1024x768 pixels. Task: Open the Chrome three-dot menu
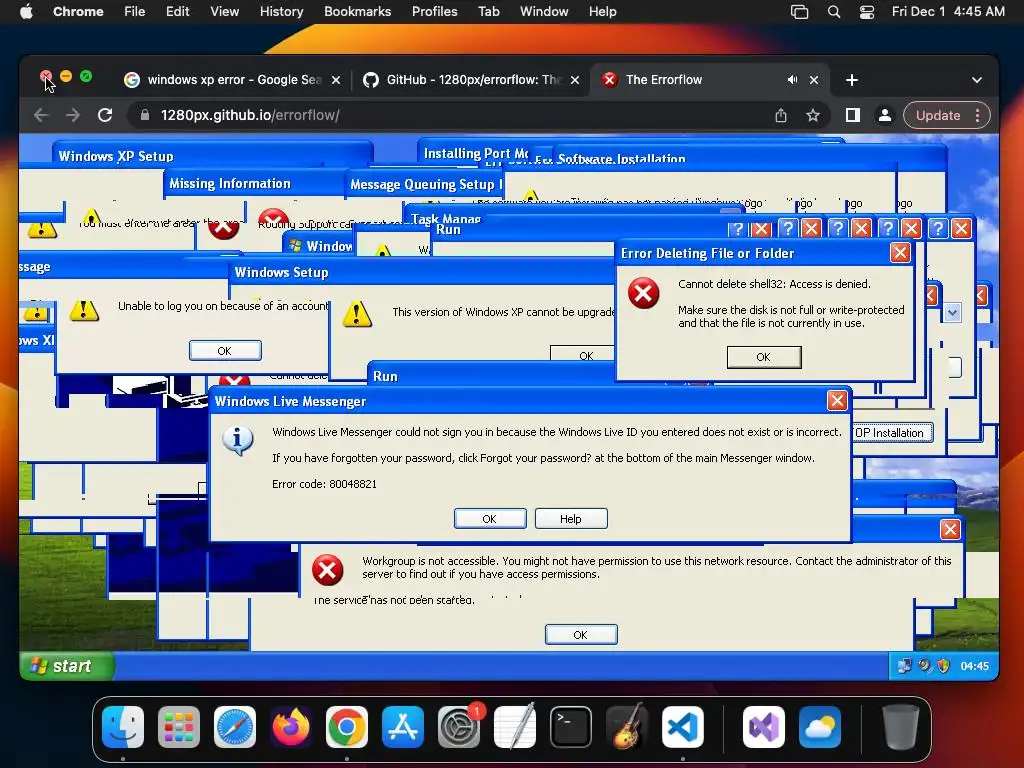tap(978, 116)
